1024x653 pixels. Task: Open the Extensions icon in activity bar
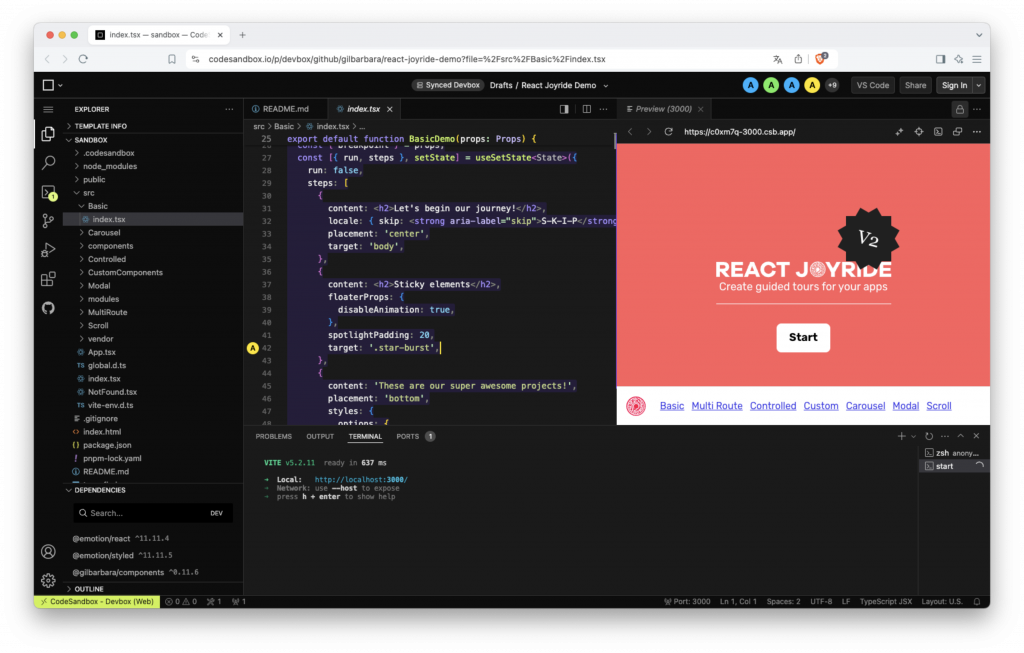[48, 279]
